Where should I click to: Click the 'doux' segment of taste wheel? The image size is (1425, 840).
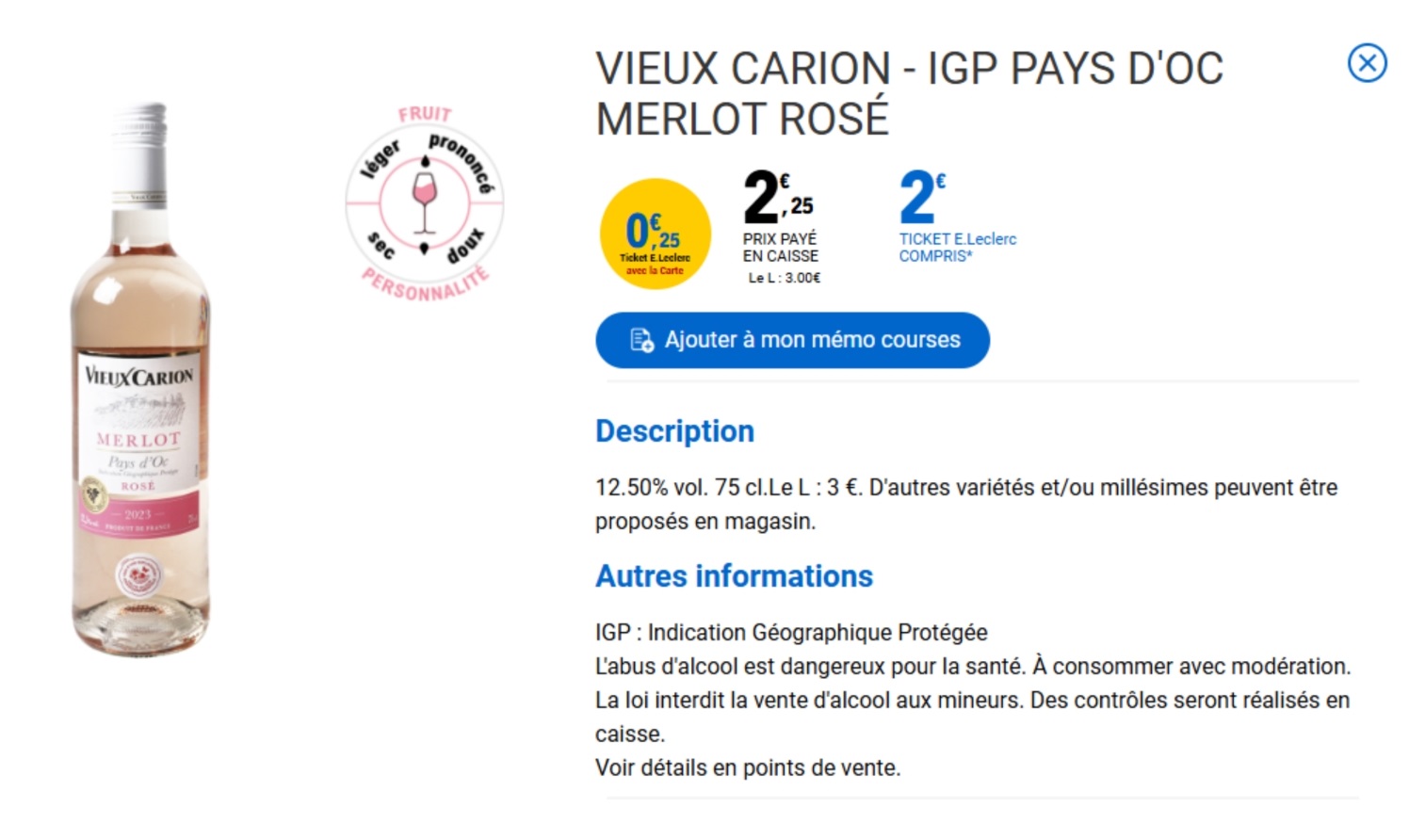click(x=465, y=246)
